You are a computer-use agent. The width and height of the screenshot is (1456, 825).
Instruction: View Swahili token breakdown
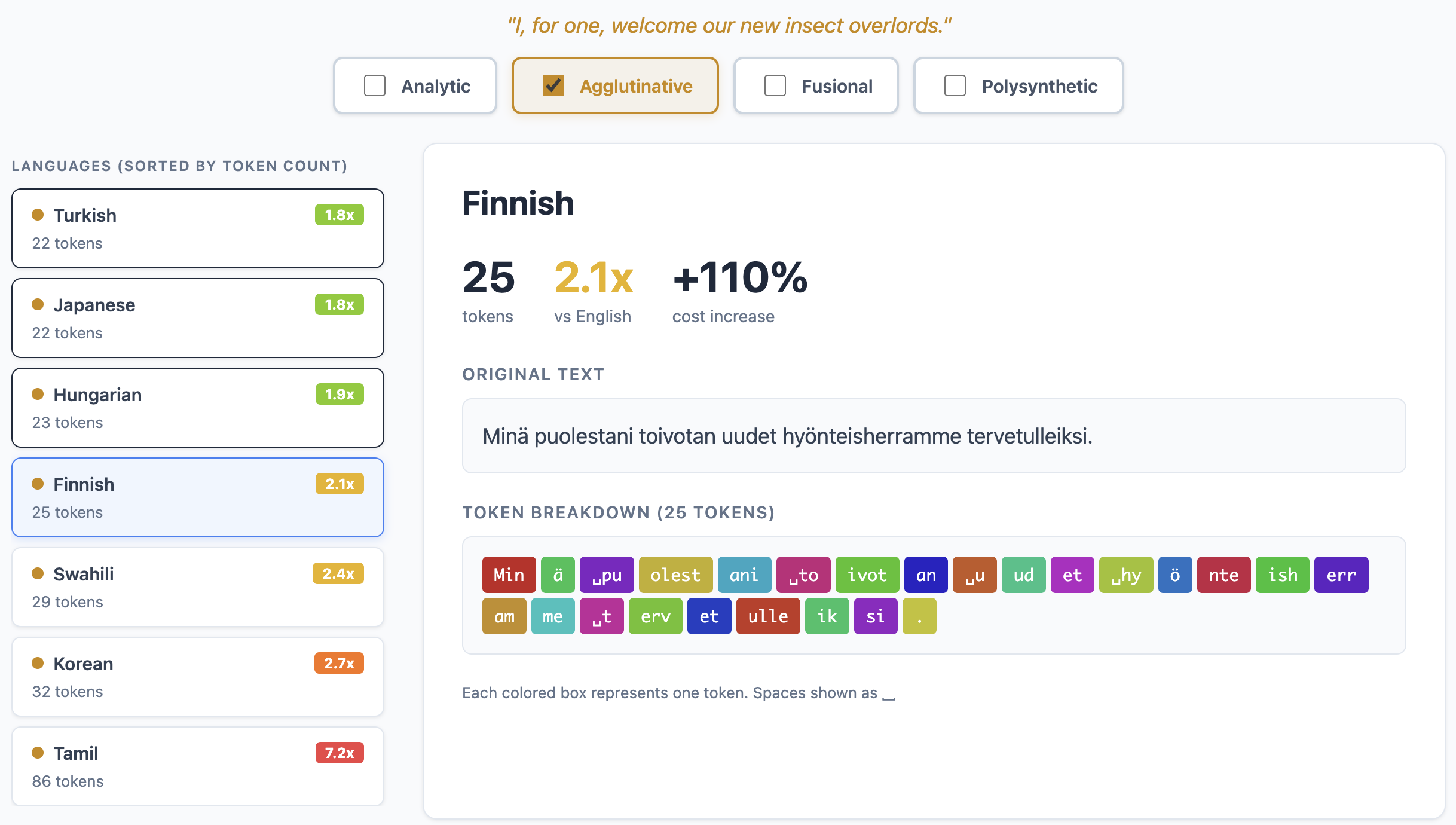pyautogui.click(x=197, y=587)
